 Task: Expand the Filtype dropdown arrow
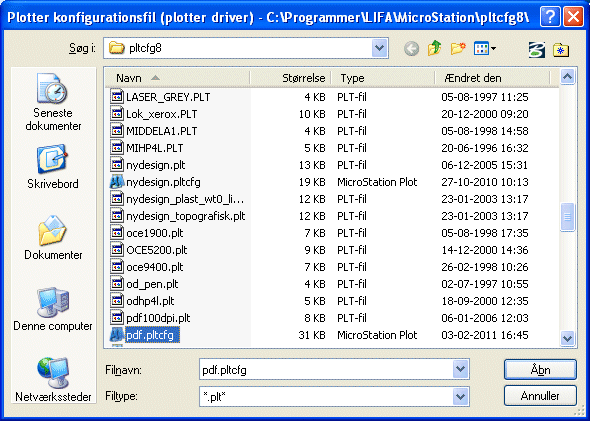(460, 397)
